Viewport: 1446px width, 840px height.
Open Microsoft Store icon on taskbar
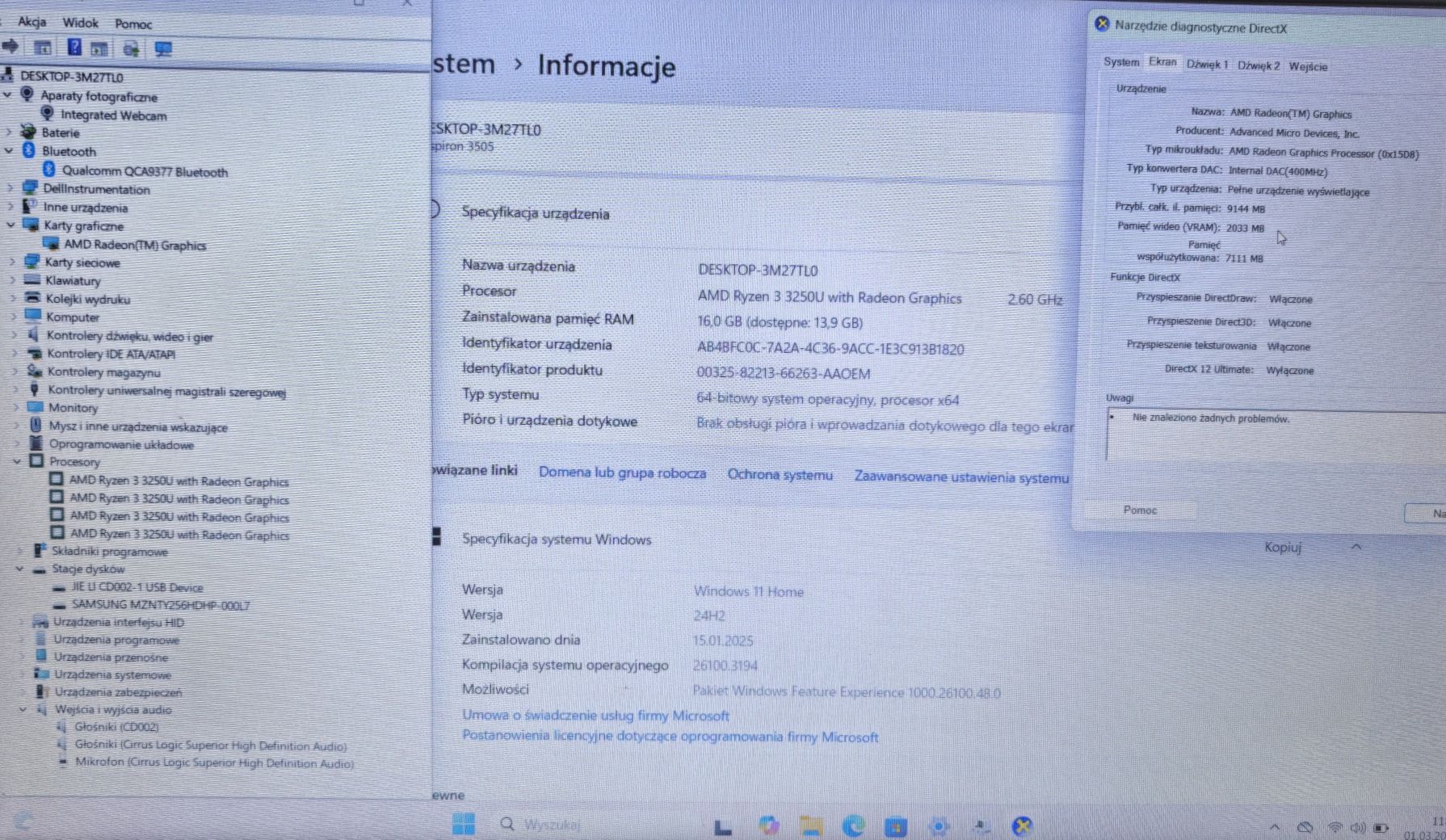click(895, 826)
